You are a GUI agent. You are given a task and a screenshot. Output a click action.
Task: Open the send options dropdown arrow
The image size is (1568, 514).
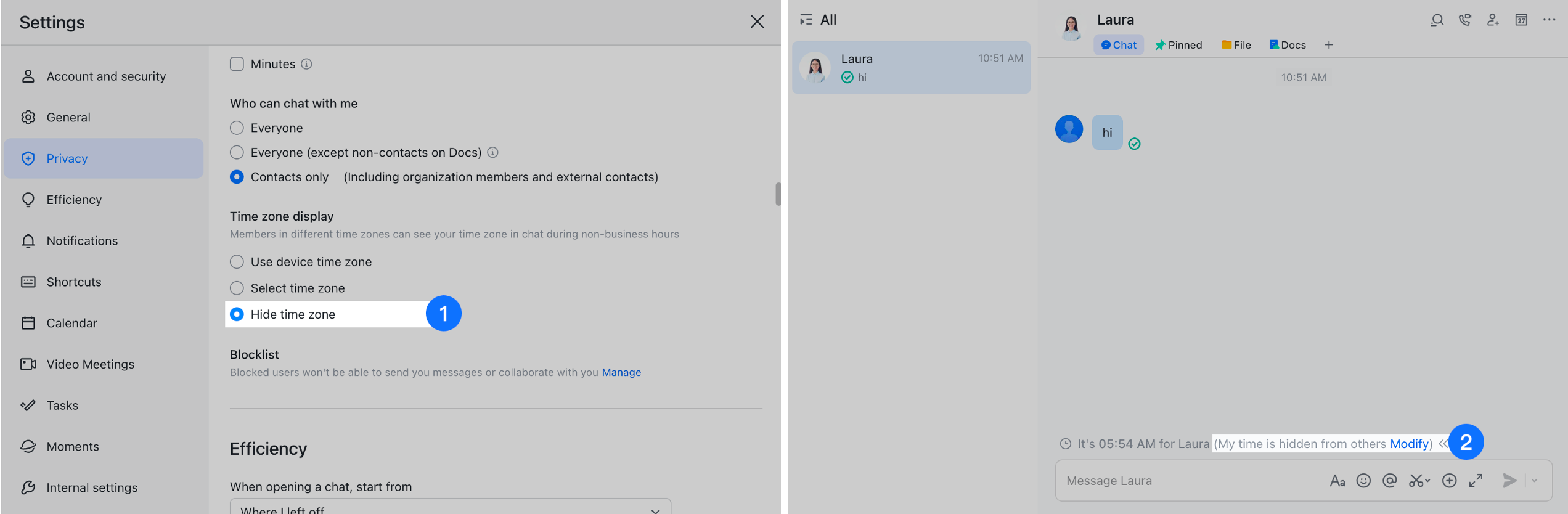(x=1535, y=481)
